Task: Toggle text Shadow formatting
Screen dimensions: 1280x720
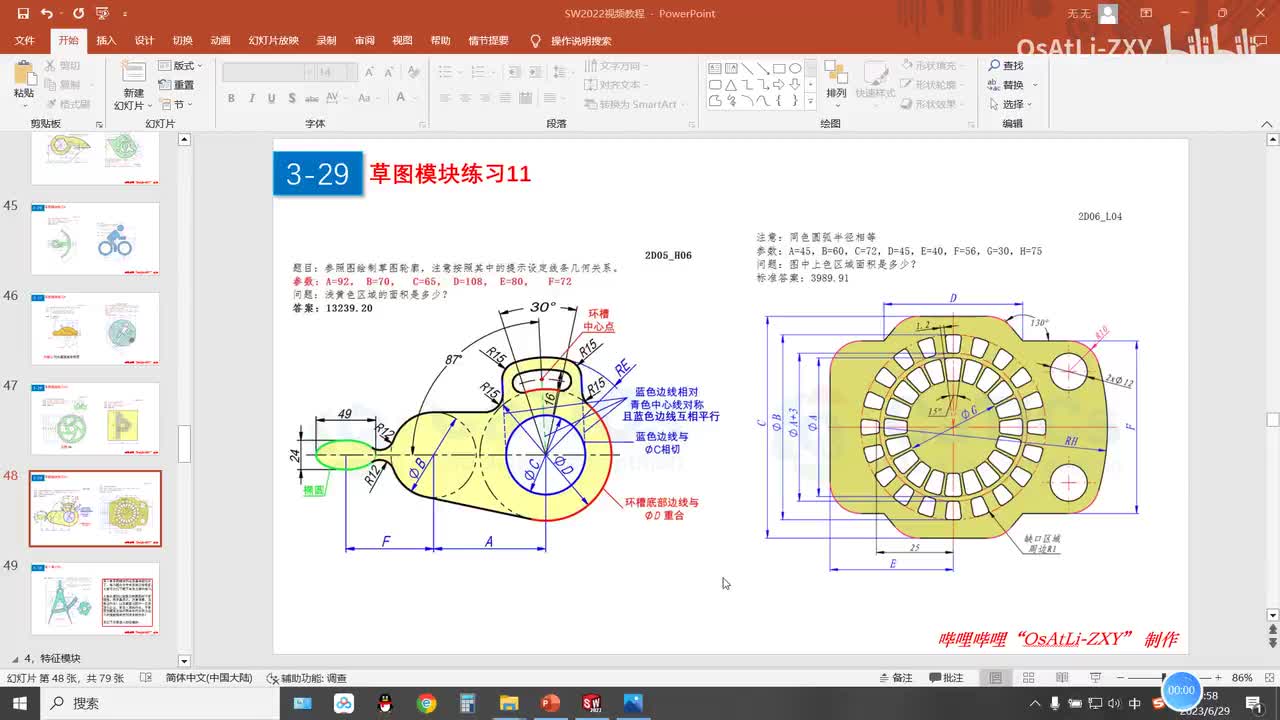Action: (291, 98)
